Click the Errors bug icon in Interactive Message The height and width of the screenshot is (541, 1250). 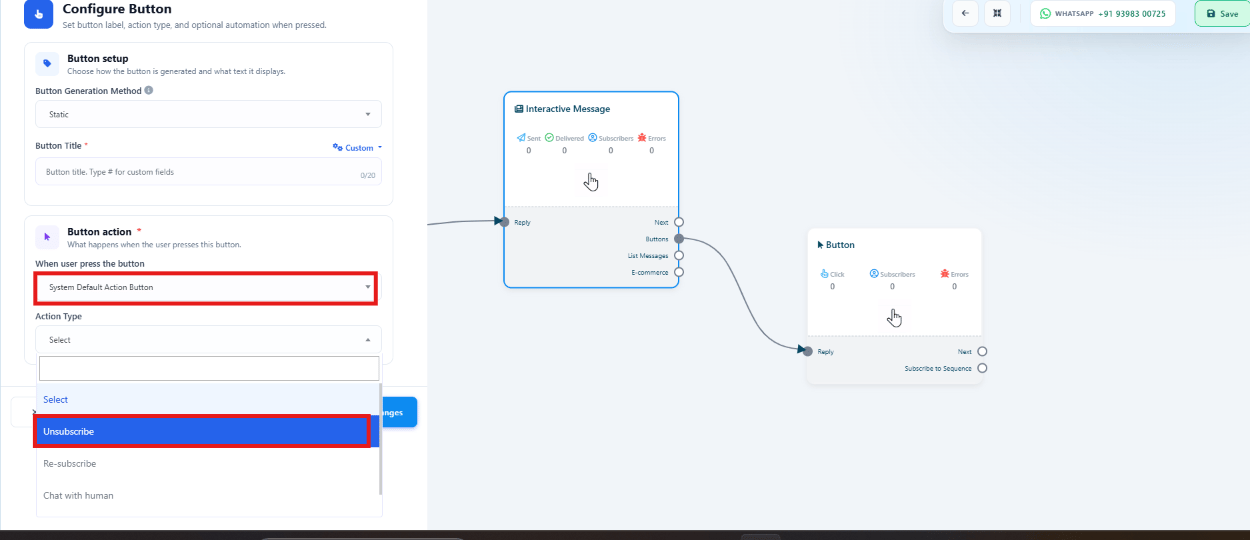tap(642, 138)
